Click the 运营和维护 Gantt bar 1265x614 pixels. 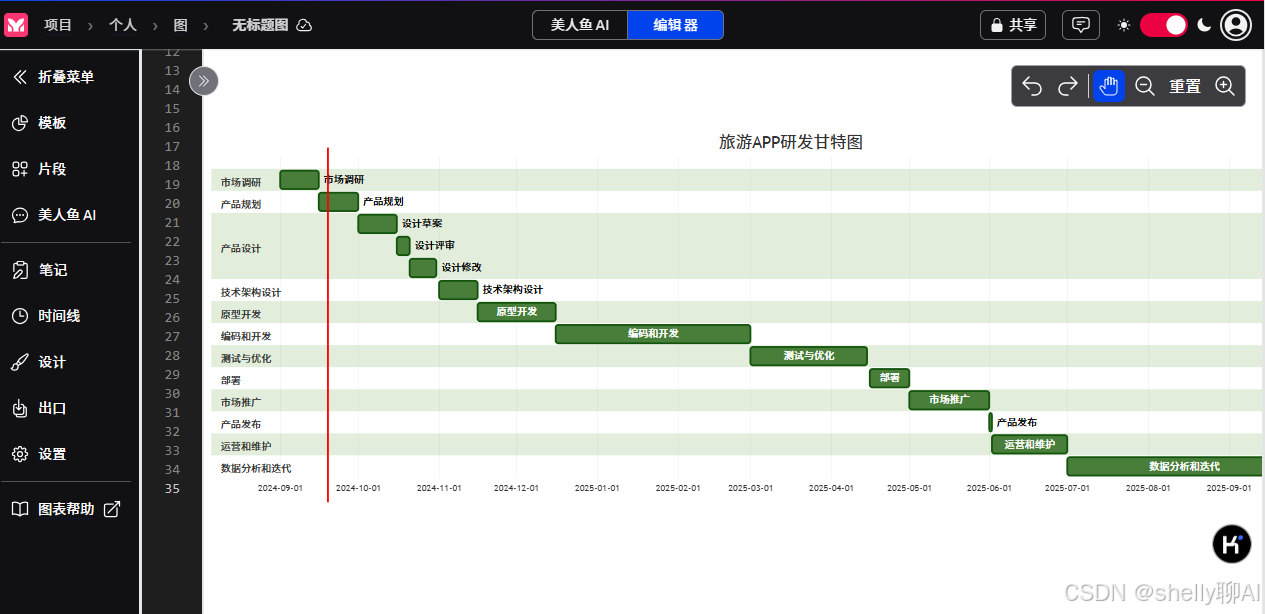(1030, 444)
